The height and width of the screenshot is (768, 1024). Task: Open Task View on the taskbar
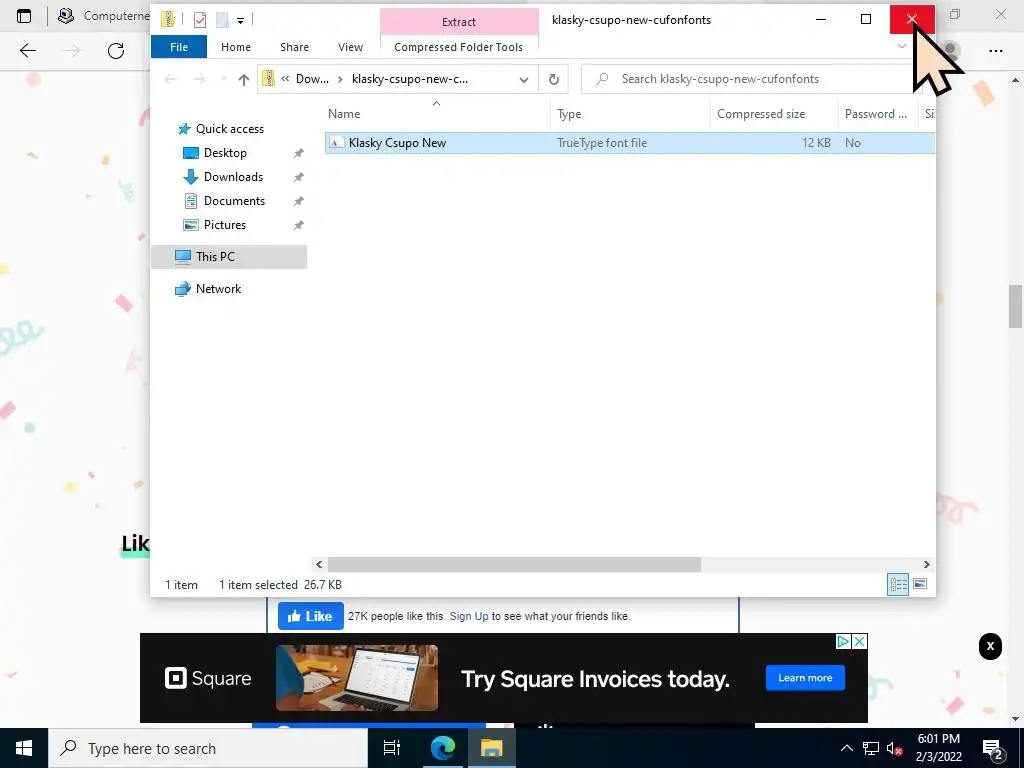point(392,748)
